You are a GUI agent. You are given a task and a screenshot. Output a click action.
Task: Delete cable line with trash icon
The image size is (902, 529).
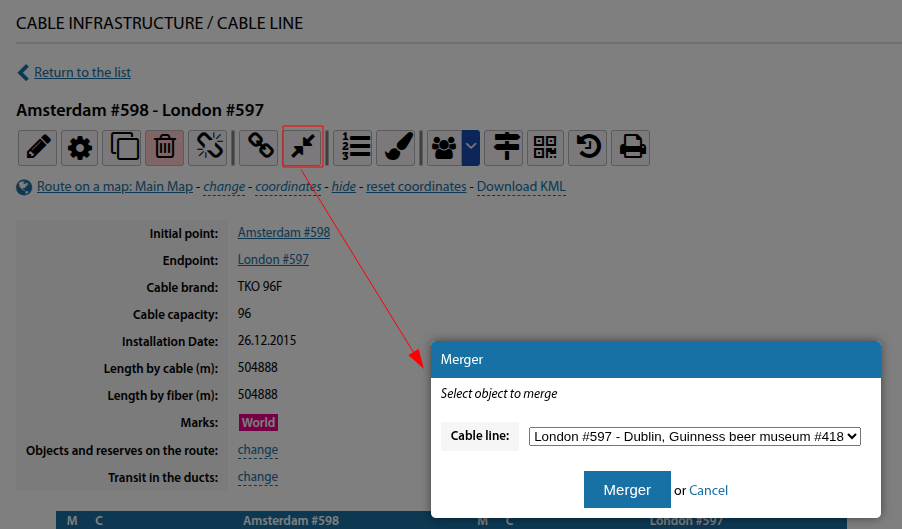tap(165, 147)
